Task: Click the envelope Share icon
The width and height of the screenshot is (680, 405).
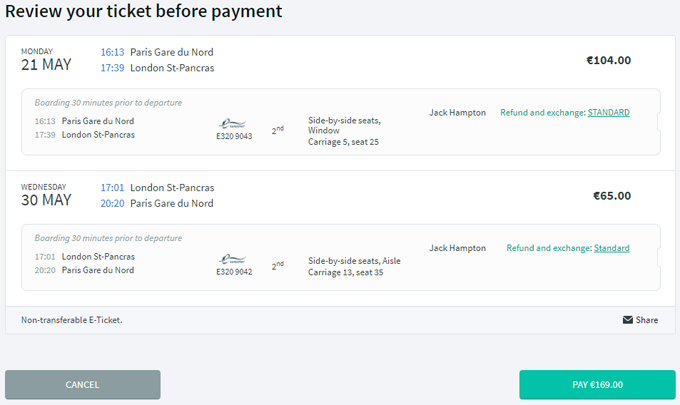Action: click(628, 320)
